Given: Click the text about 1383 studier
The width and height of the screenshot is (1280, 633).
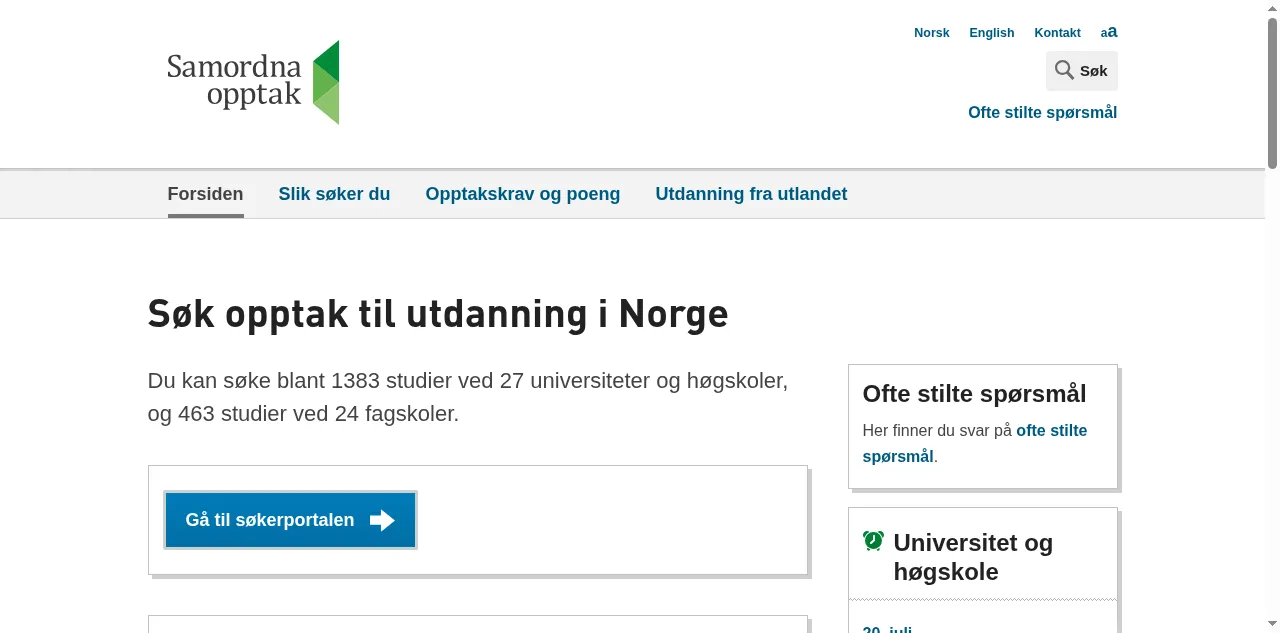Looking at the screenshot, I should [x=468, y=397].
